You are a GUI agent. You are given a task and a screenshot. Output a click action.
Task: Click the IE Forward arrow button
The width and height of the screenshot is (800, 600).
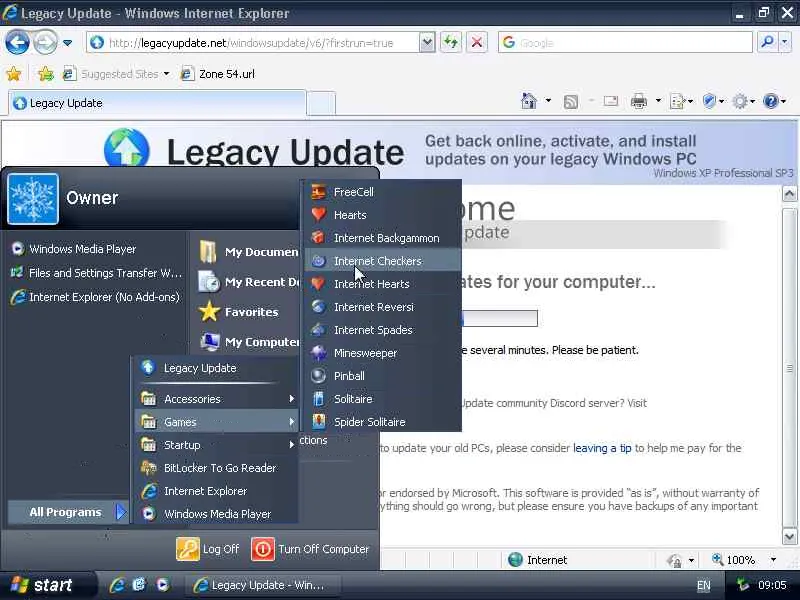[x=45, y=43]
